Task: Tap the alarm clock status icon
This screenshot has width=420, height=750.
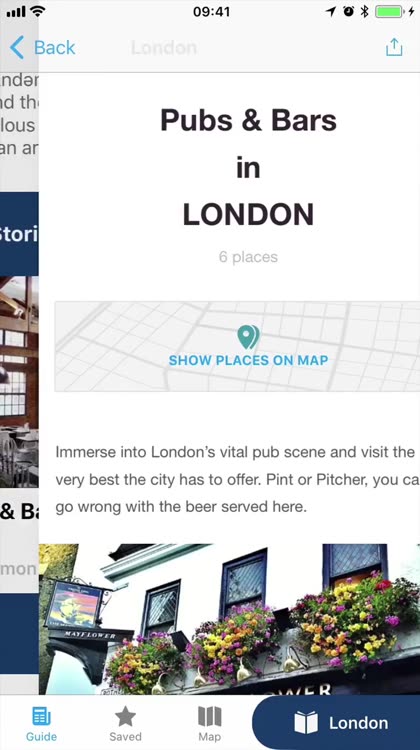Action: coord(349,11)
